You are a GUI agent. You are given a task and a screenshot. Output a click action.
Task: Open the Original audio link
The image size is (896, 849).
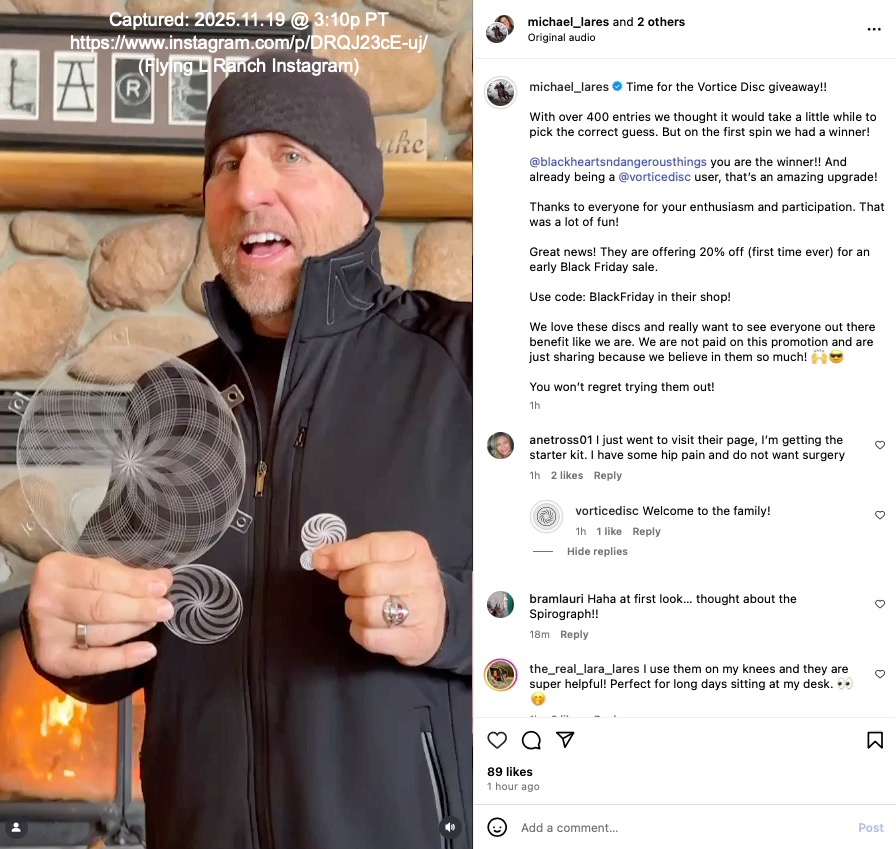[x=561, y=37]
